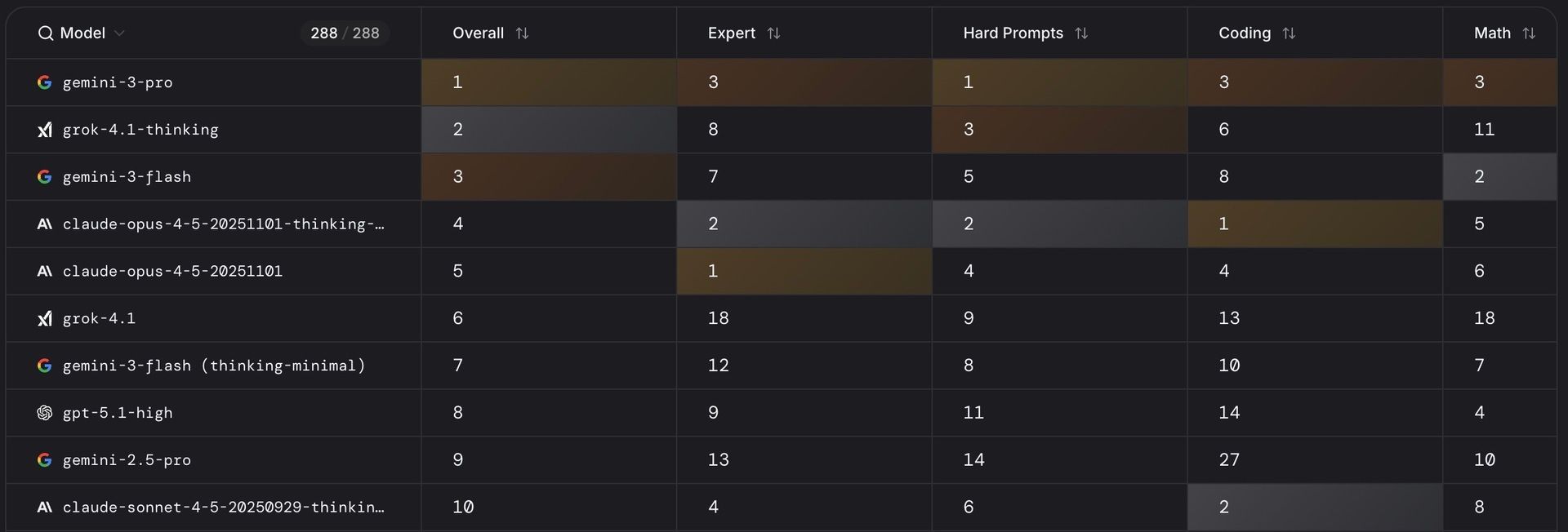Screen dimensions: 1568x532
Task: Click claude-sonnet-4-5 gray Coding rank 2 cell
Action: [x=1315, y=508]
